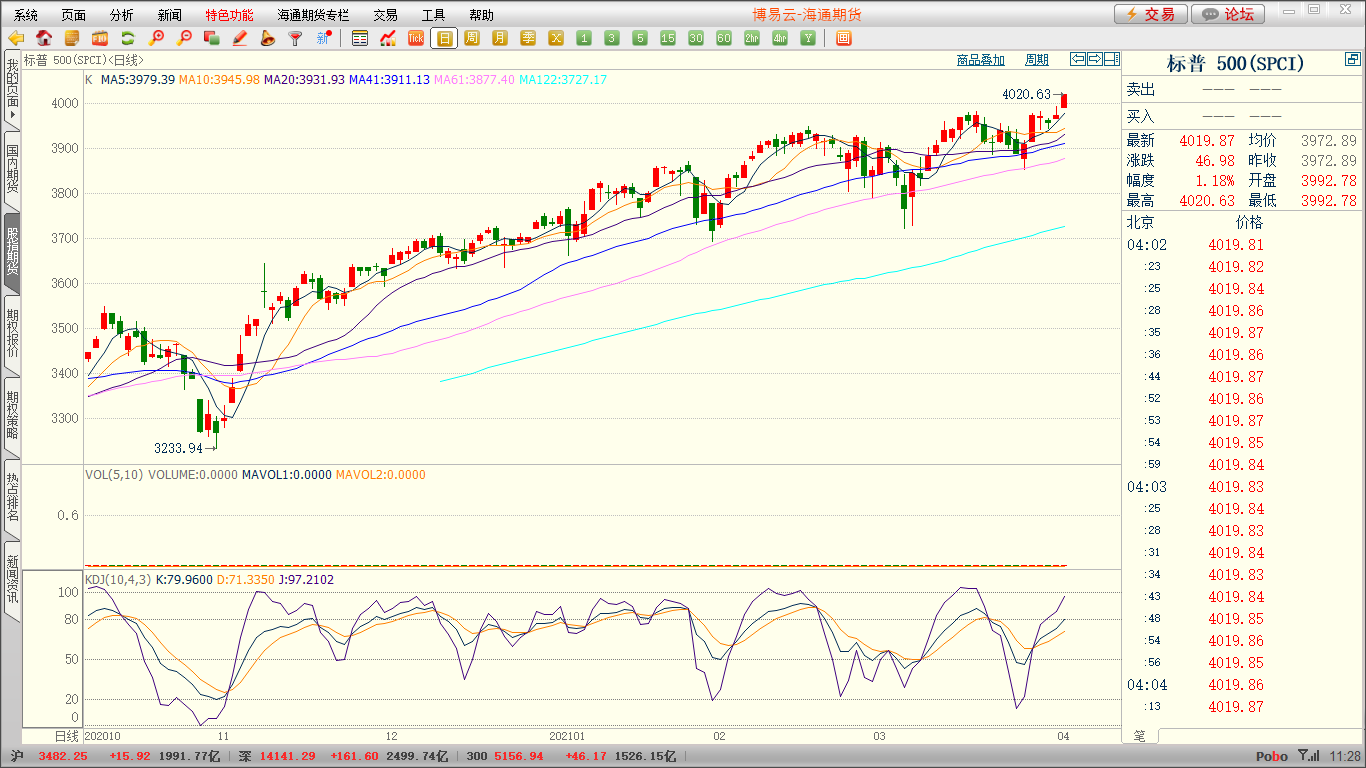Switch to the 新闻资讯 sidebar tab

coord(12,580)
